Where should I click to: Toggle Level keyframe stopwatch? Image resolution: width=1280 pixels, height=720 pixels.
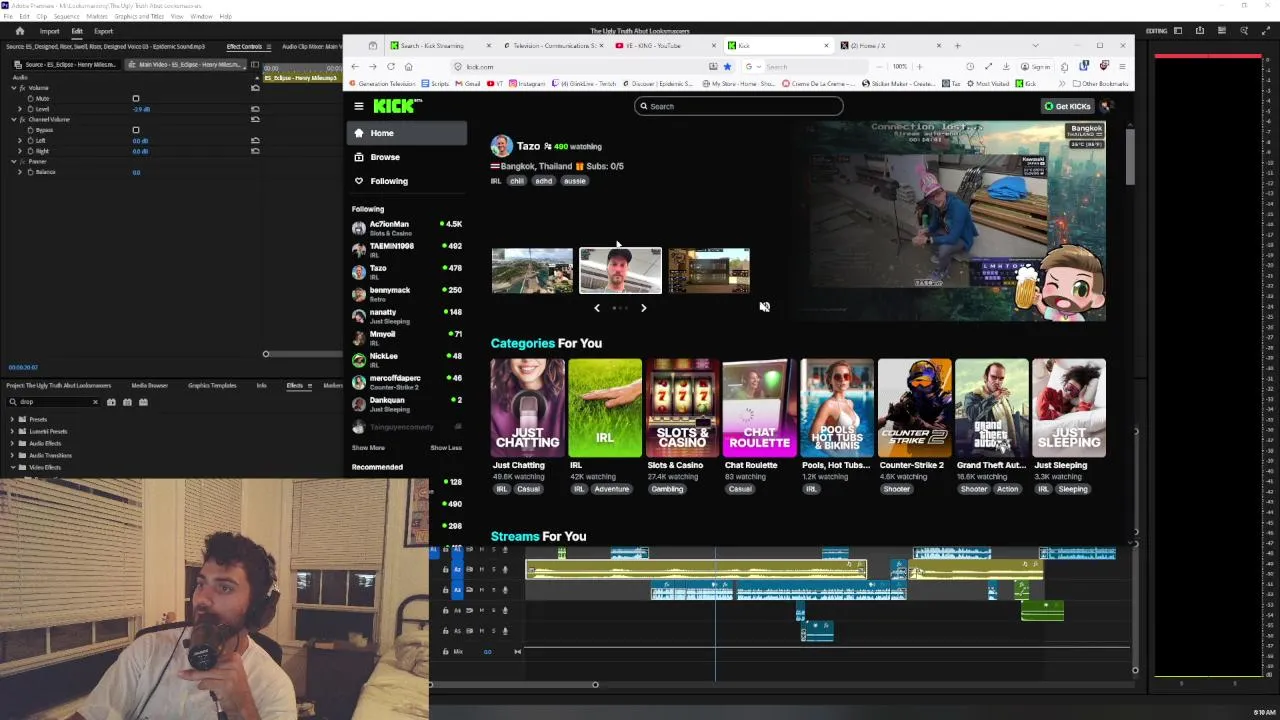(30, 109)
